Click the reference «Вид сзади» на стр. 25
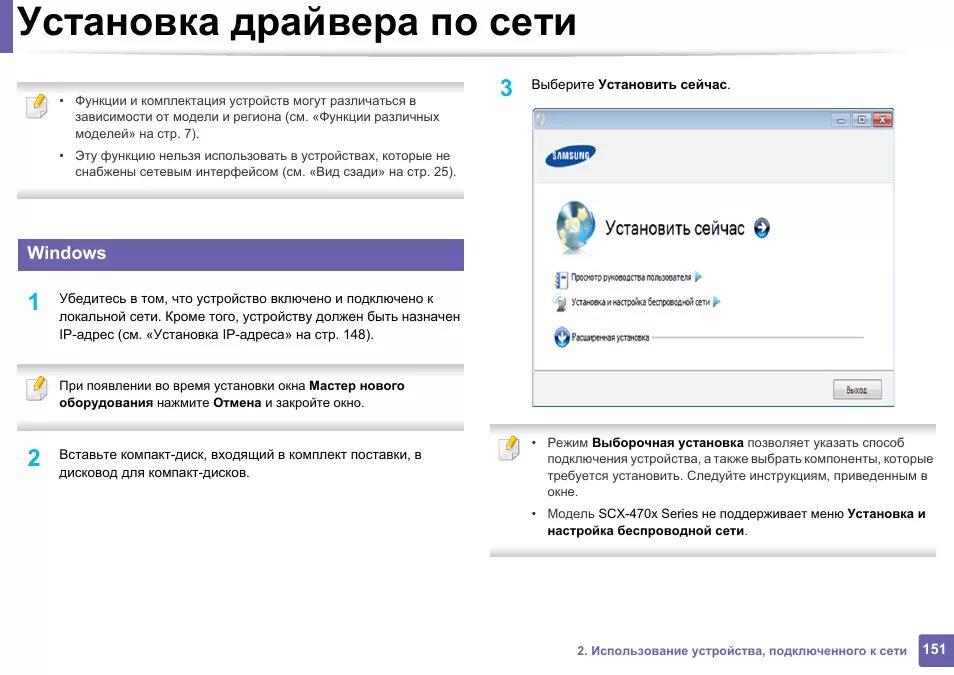The image size is (954, 675). point(381,172)
